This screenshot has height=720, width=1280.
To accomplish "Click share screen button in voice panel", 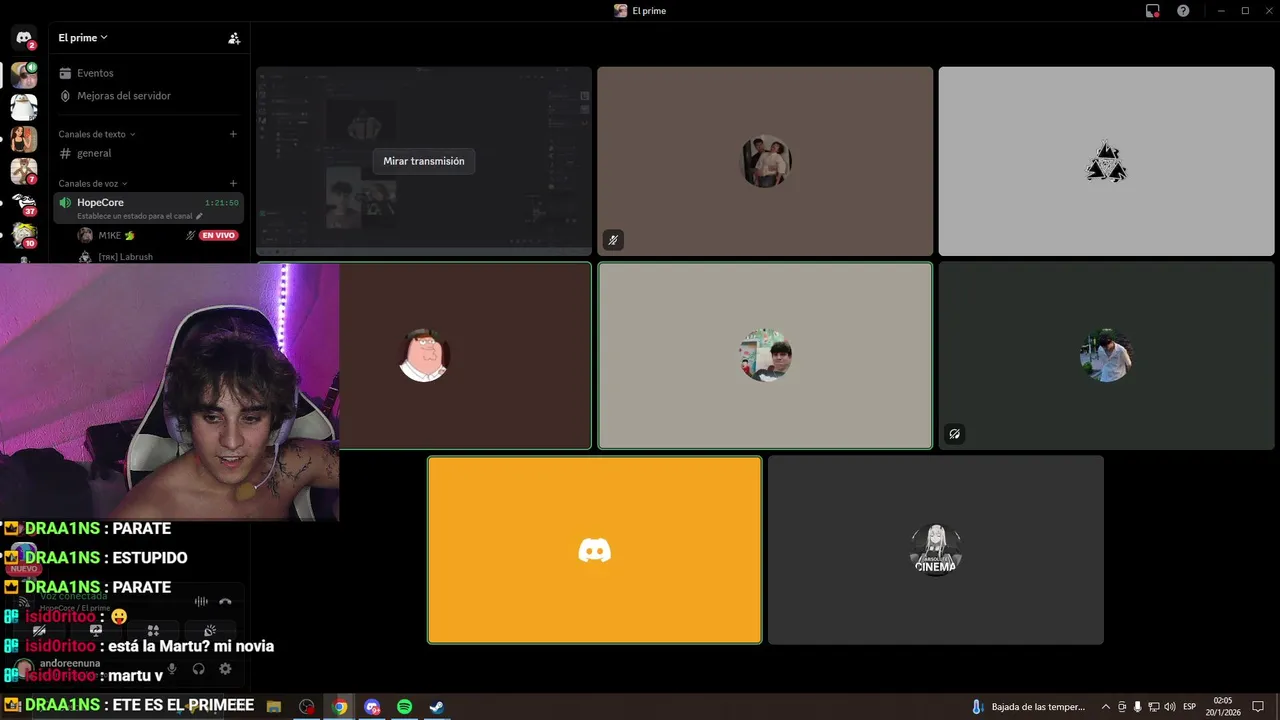I will point(96,631).
